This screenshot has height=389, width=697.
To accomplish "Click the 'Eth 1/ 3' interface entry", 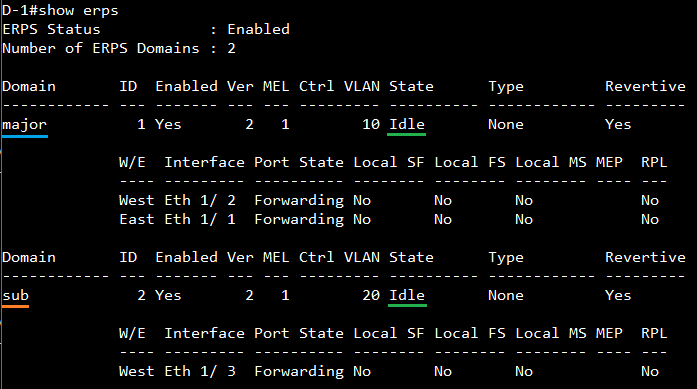I will pos(200,372).
